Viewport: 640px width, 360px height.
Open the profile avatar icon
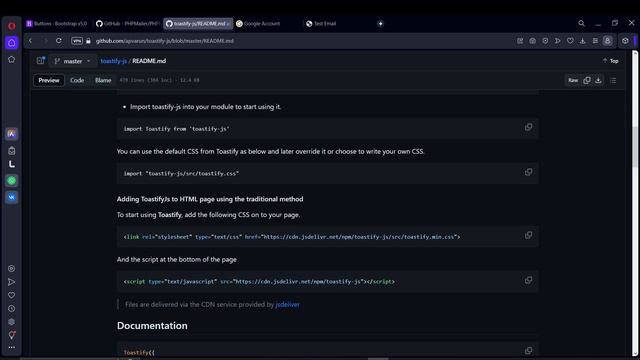(x=607, y=41)
